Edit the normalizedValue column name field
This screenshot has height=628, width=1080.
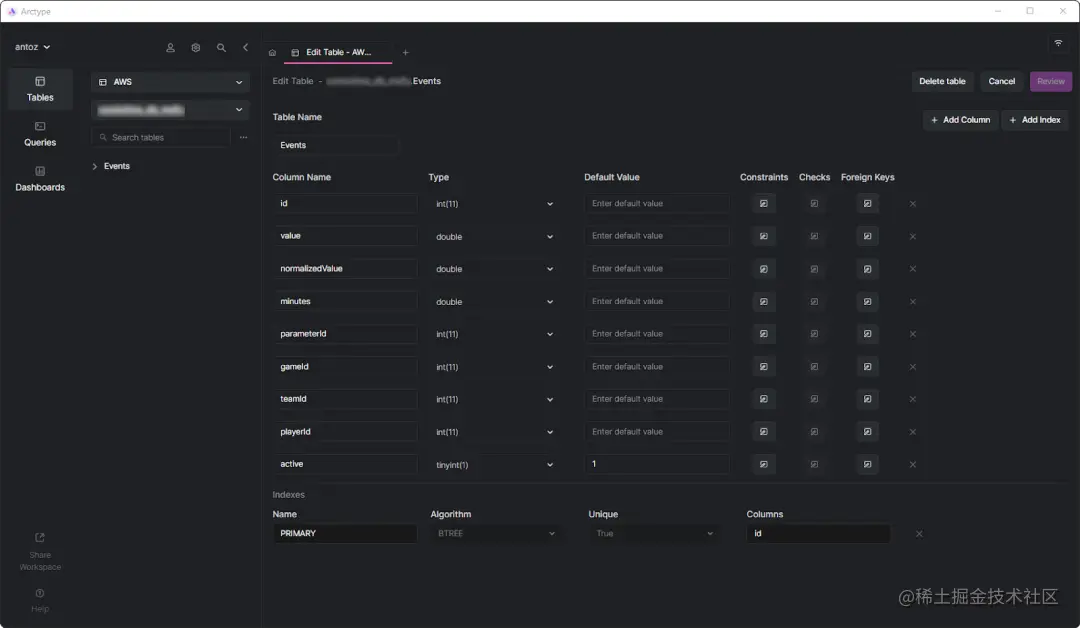pyautogui.click(x=344, y=269)
